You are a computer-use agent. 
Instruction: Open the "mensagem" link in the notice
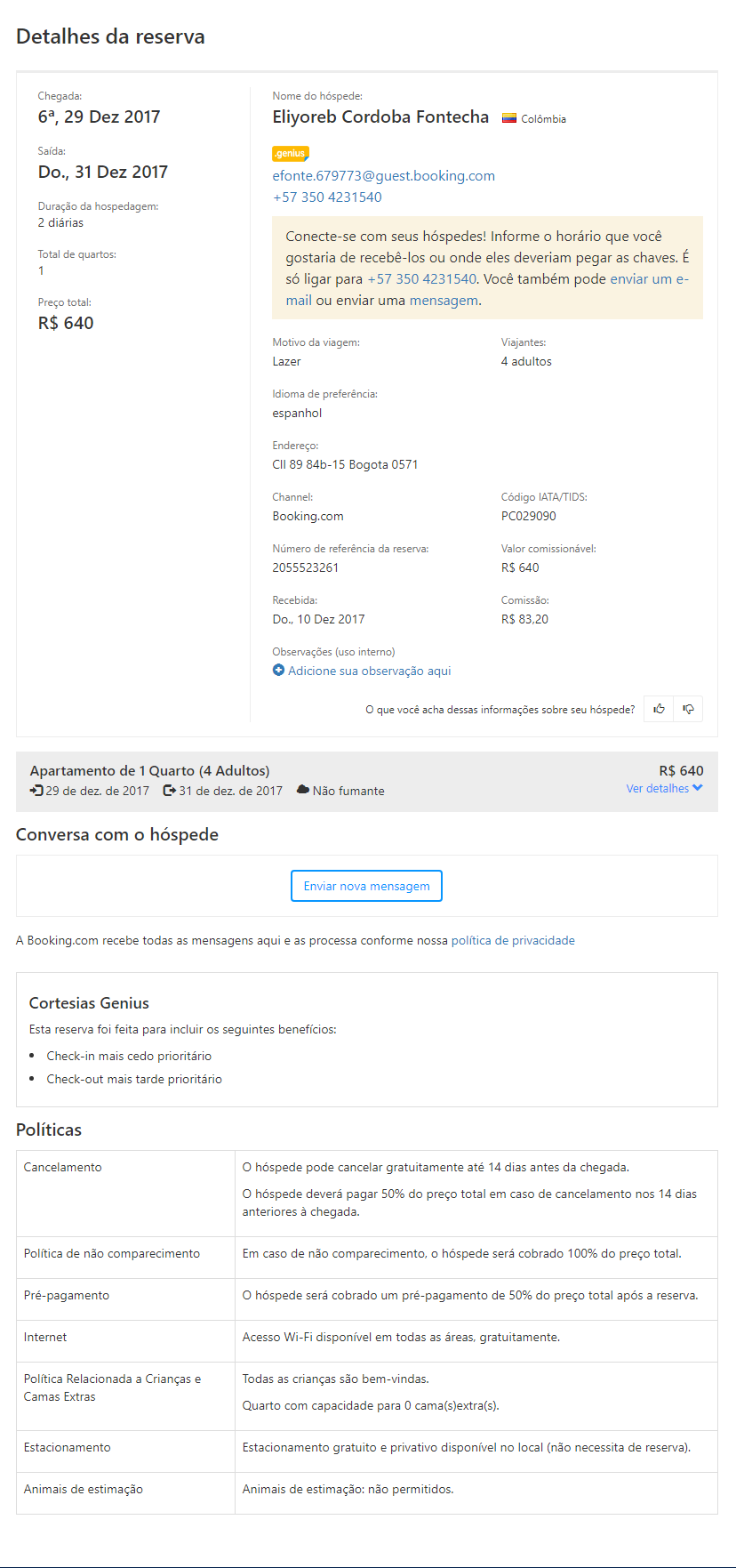click(444, 301)
